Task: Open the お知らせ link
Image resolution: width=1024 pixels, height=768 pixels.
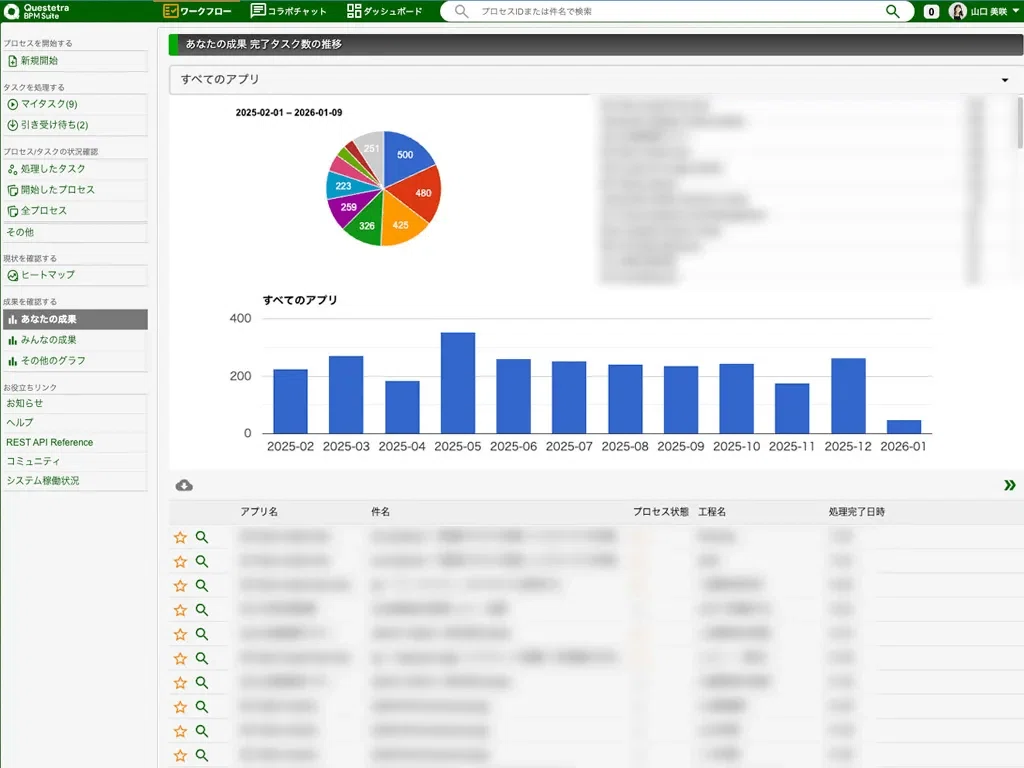Action: coord(25,404)
